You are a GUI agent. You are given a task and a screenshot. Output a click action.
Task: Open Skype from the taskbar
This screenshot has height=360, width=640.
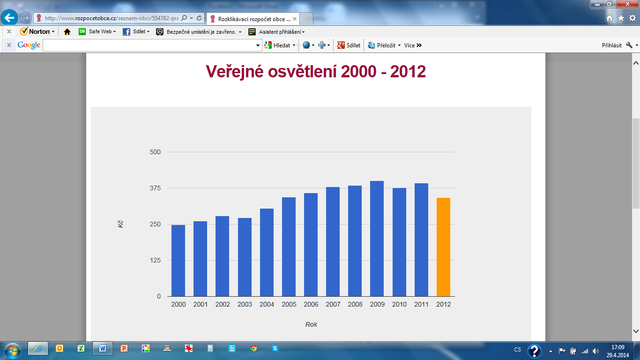pyautogui.click(x=275, y=349)
